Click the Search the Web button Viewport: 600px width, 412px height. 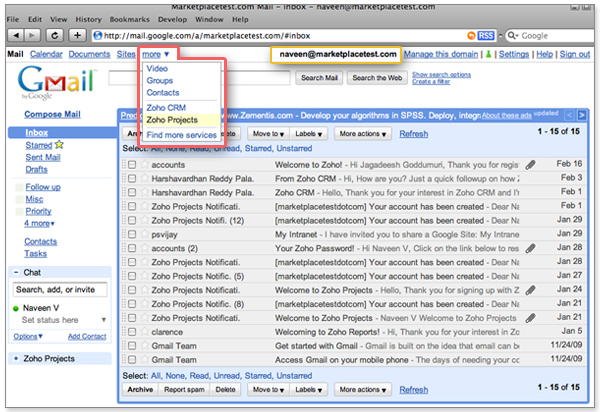click(377, 78)
